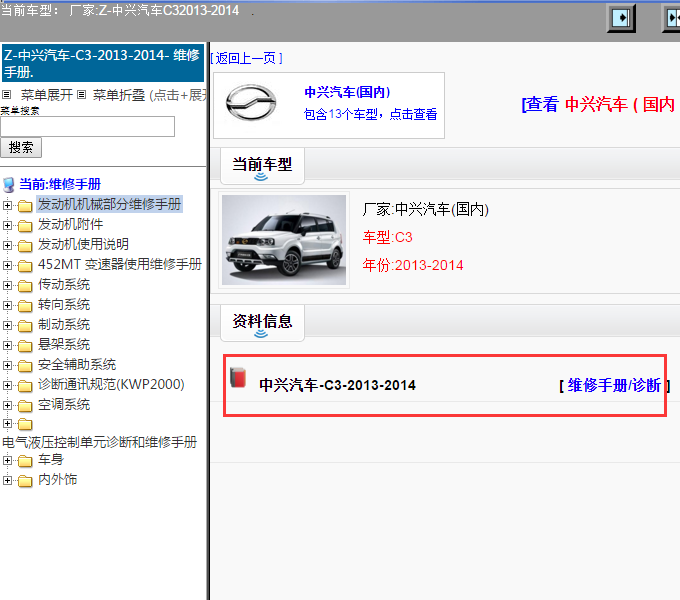Expand the 安全辅助系统 tree node
This screenshot has width=680, height=600.
pos(7,365)
